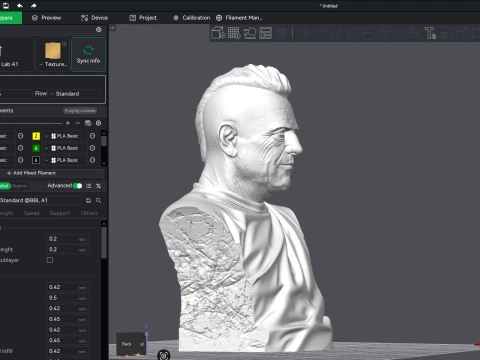Image resolution: width=480 pixels, height=360 pixels.
Task: Collapse the sidebar using the arrow icon
Action: coord(113,28)
